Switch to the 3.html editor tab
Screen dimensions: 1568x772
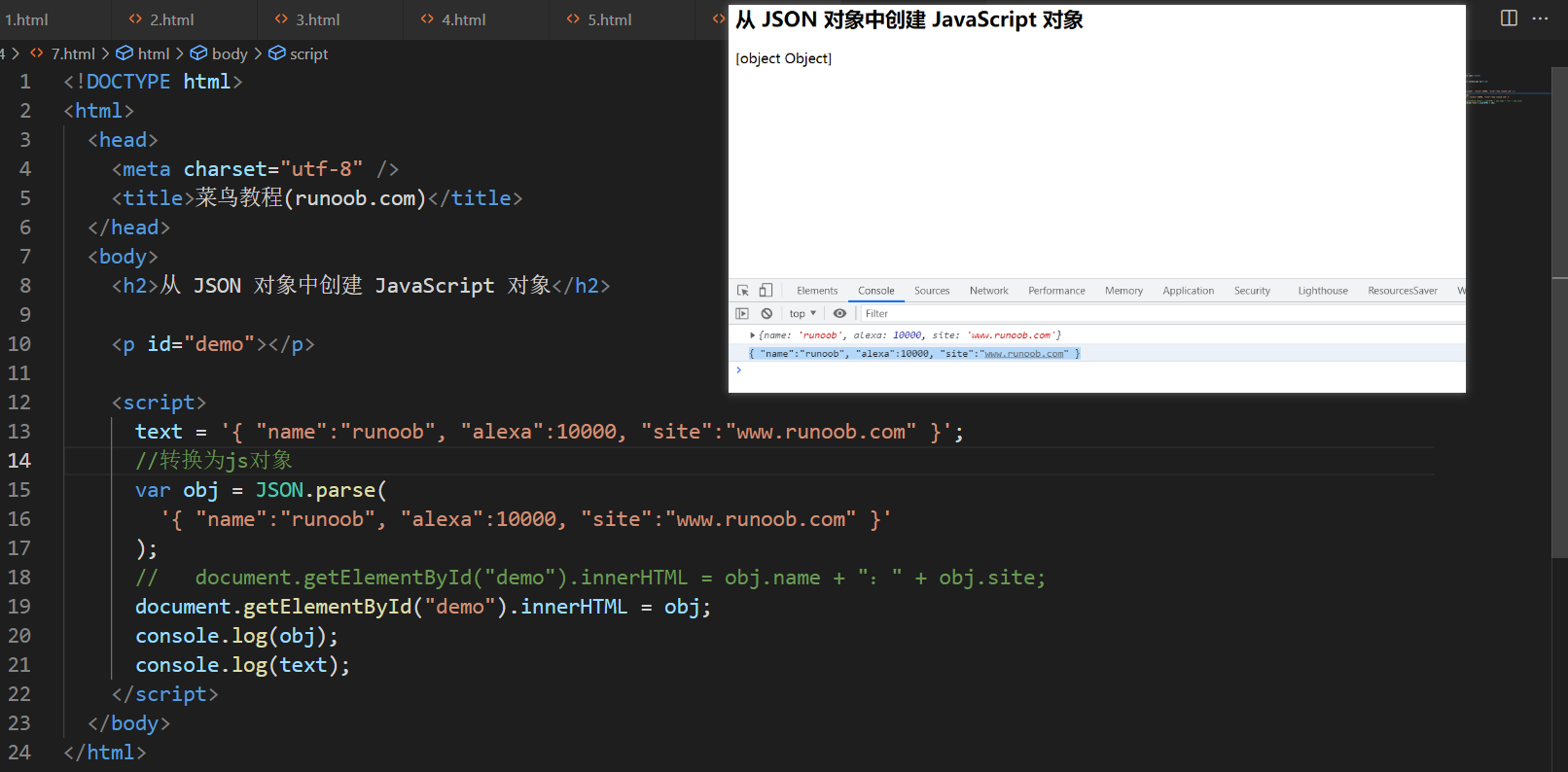[x=318, y=19]
